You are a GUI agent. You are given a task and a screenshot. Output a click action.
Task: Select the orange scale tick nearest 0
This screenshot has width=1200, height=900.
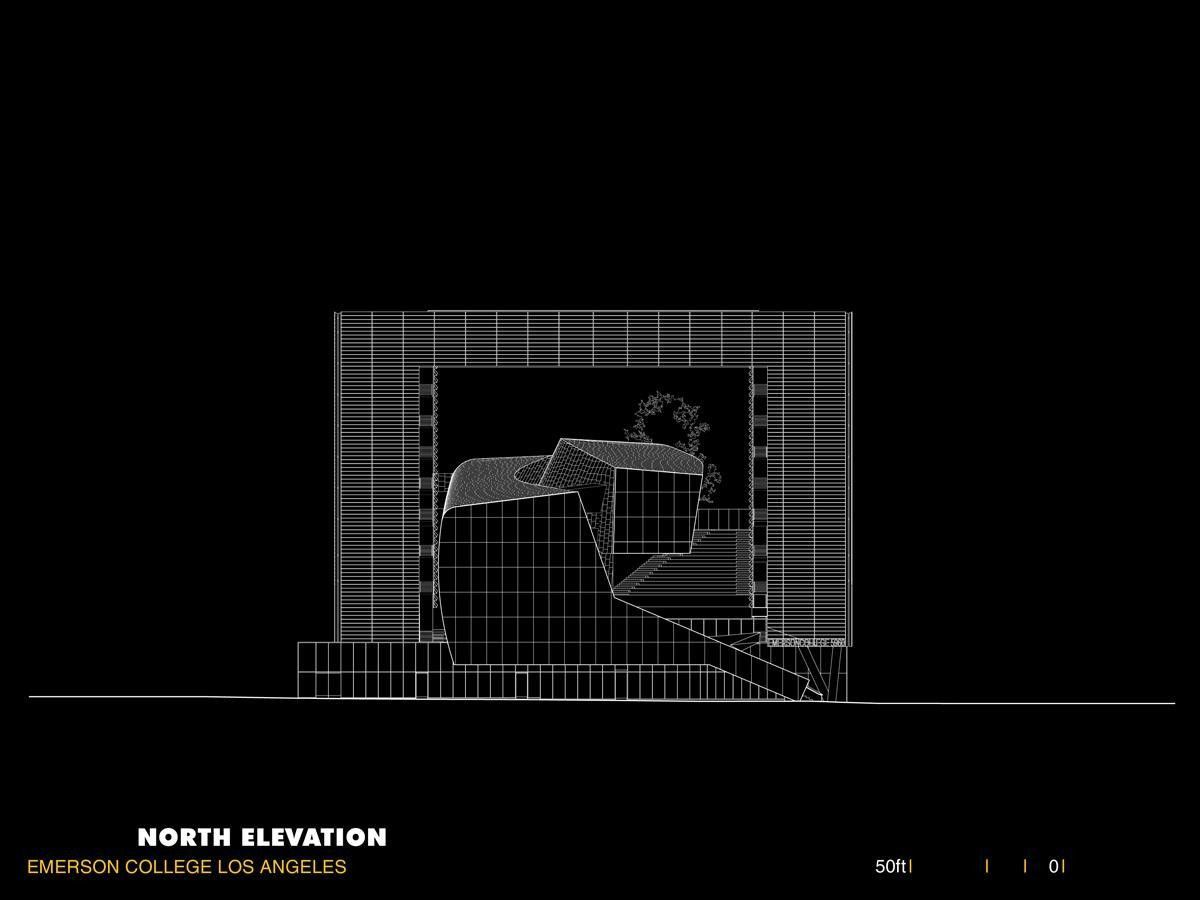coord(1025,867)
